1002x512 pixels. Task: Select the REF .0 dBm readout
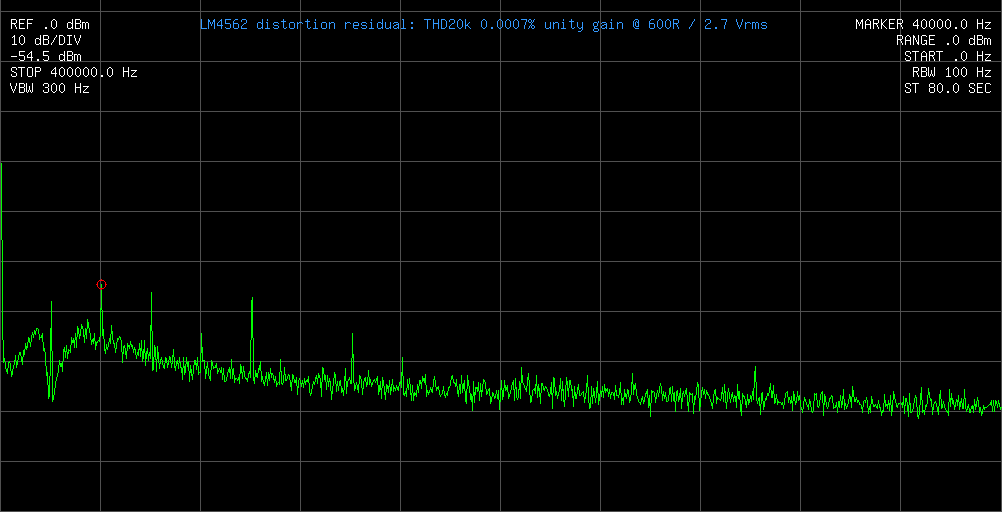[x=50, y=25]
